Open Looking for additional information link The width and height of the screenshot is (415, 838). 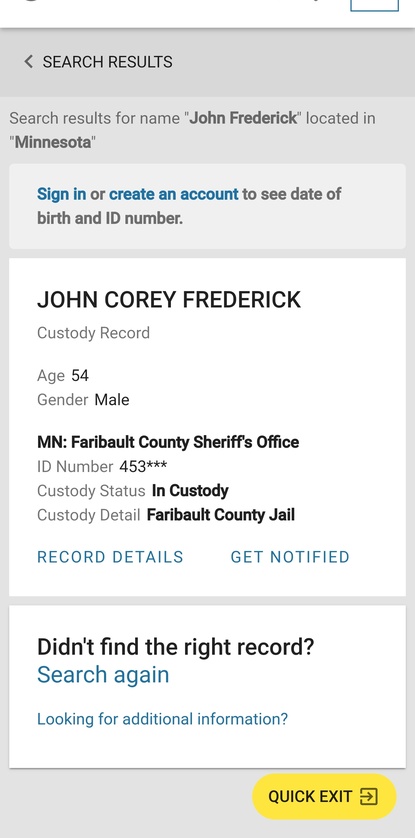tap(162, 719)
